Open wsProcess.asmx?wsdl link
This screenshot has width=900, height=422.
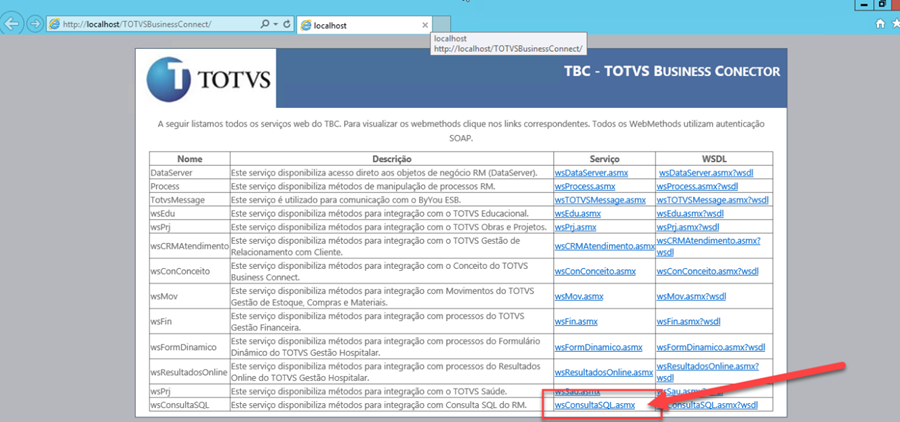[697, 187]
